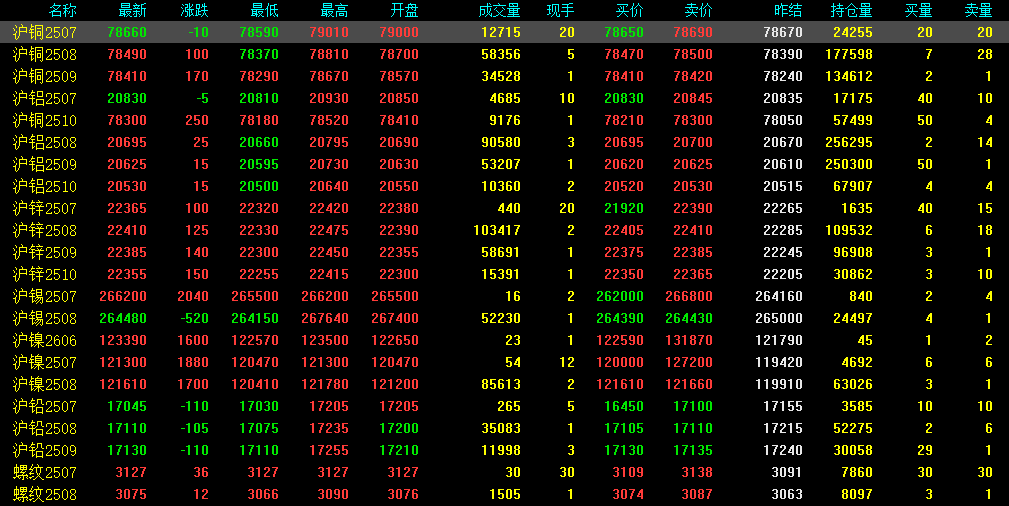The height and width of the screenshot is (506, 1009).
Task: Select the 沪镍2508 contract name
Action: (44, 384)
